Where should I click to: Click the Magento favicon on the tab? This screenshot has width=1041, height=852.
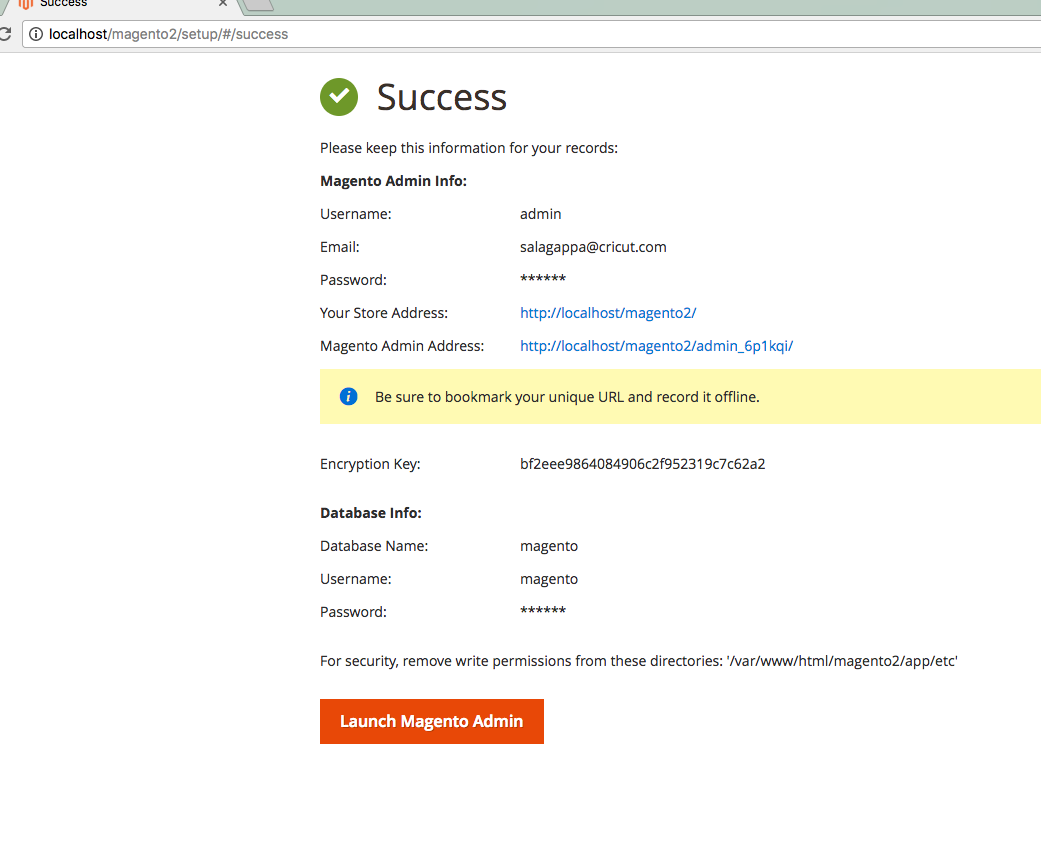coord(25,3)
